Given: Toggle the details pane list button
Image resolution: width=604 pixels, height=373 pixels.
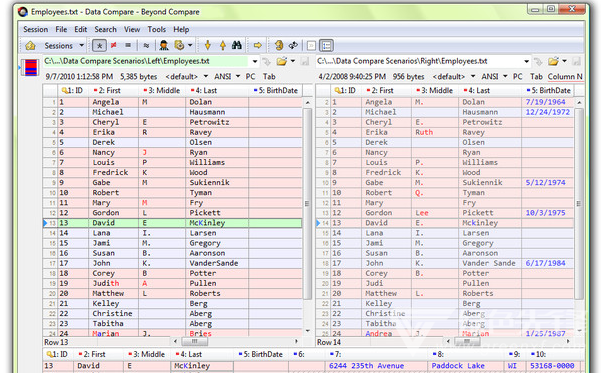Looking at the screenshot, I should 327,46.
